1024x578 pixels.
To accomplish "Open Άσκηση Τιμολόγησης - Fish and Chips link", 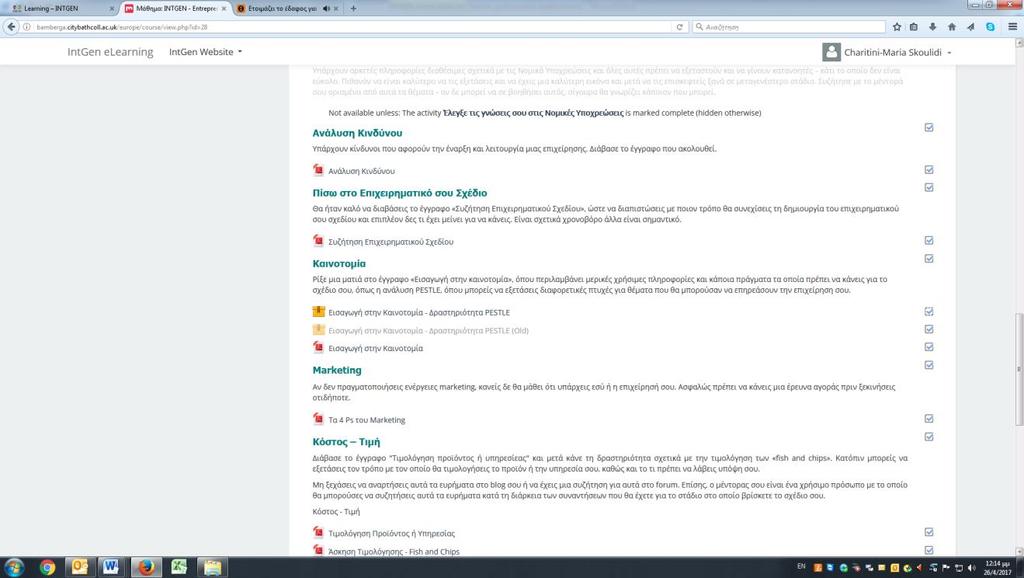I will pos(394,551).
